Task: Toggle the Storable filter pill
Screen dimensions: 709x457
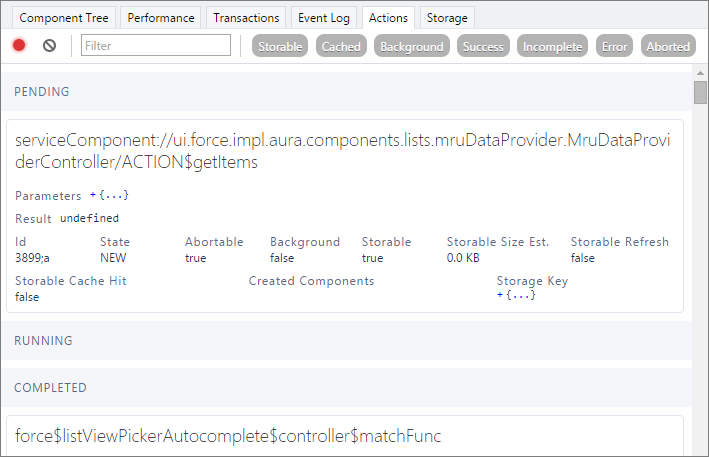Action: click(x=280, y=46)
